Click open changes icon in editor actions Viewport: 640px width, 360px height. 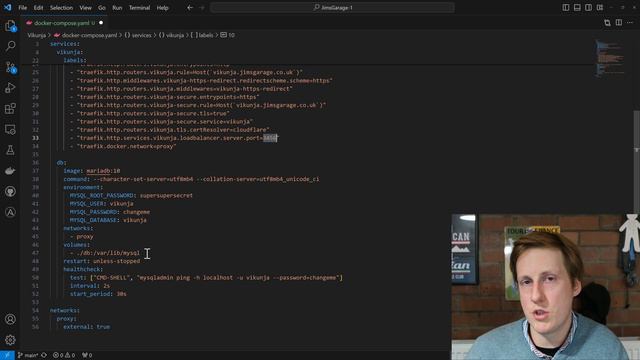coord(607,23)
